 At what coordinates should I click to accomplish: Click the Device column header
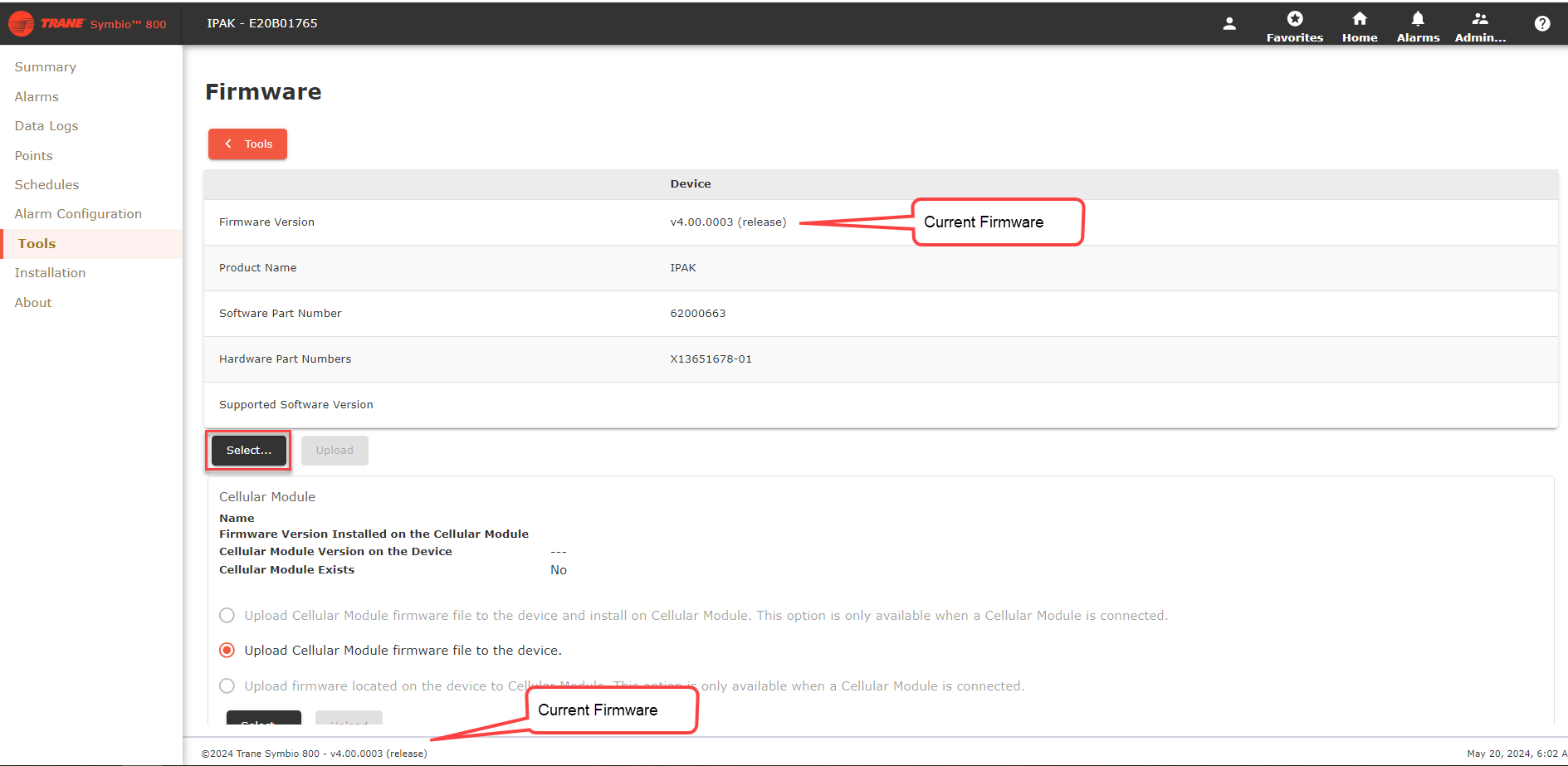tap(691, 184)
